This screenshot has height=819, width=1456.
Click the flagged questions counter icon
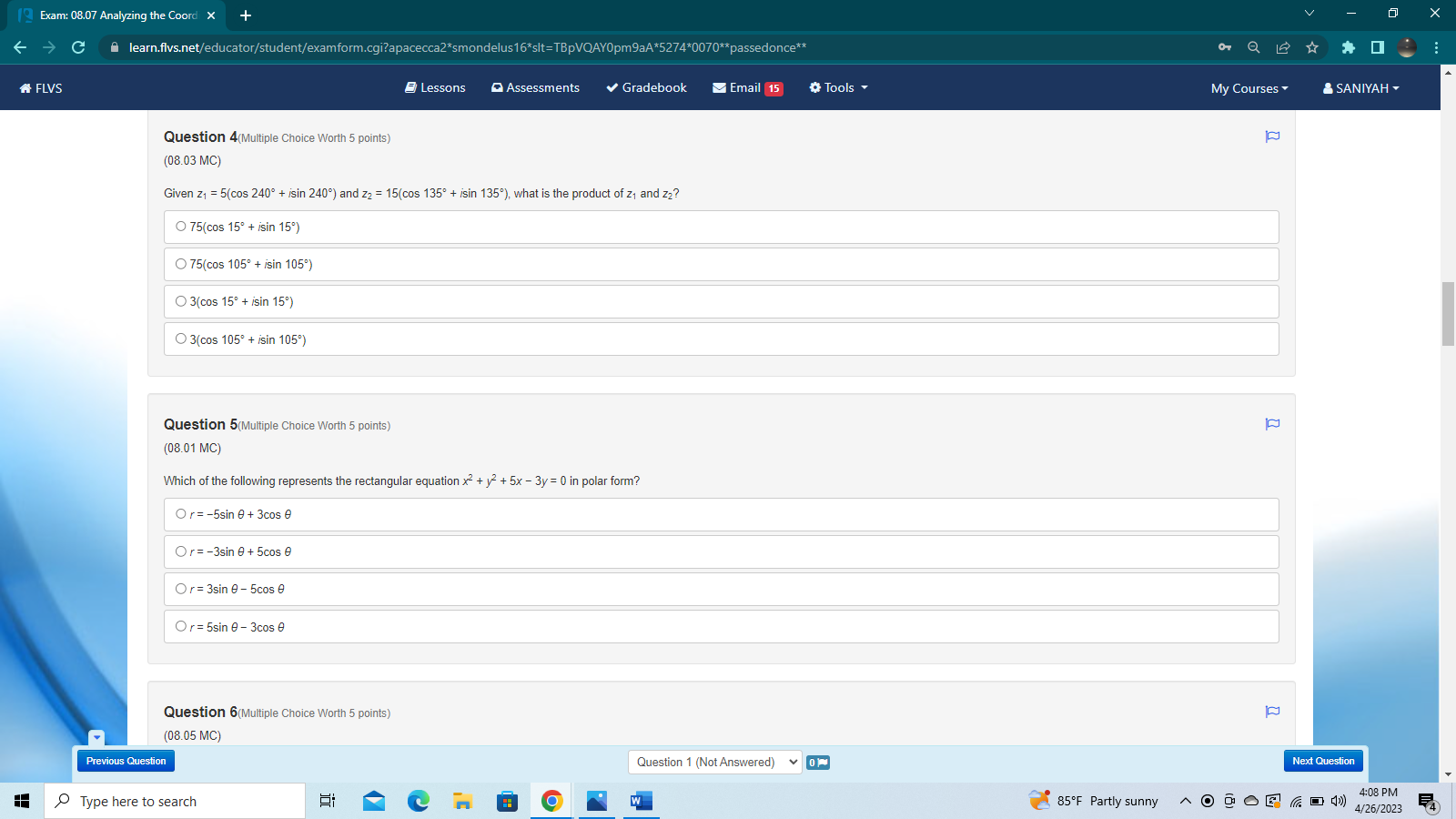point(818,763)
